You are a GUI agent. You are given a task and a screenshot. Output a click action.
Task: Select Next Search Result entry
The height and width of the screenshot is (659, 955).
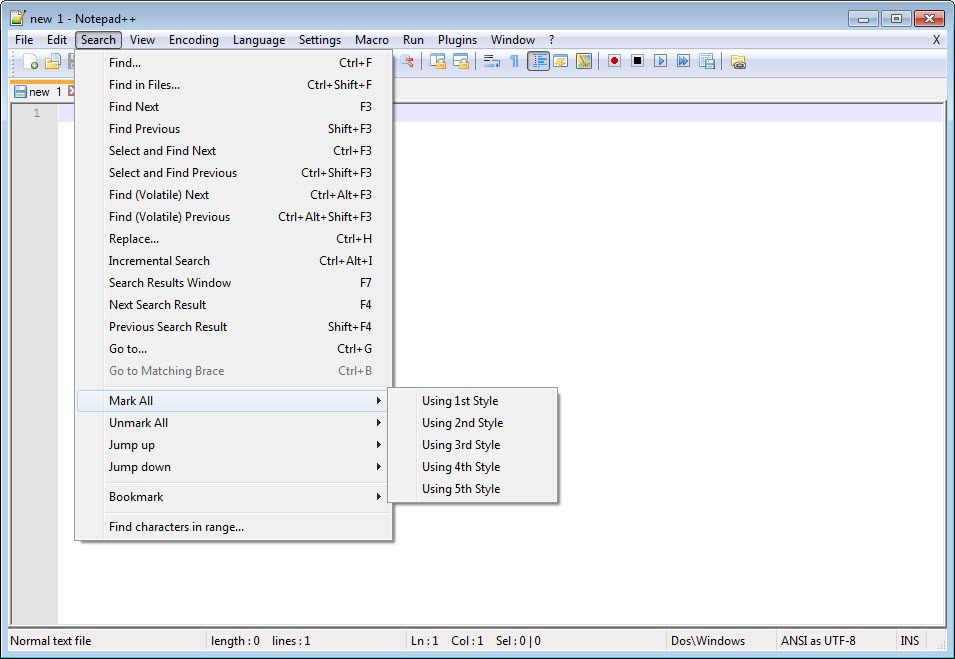coord(234,305)
